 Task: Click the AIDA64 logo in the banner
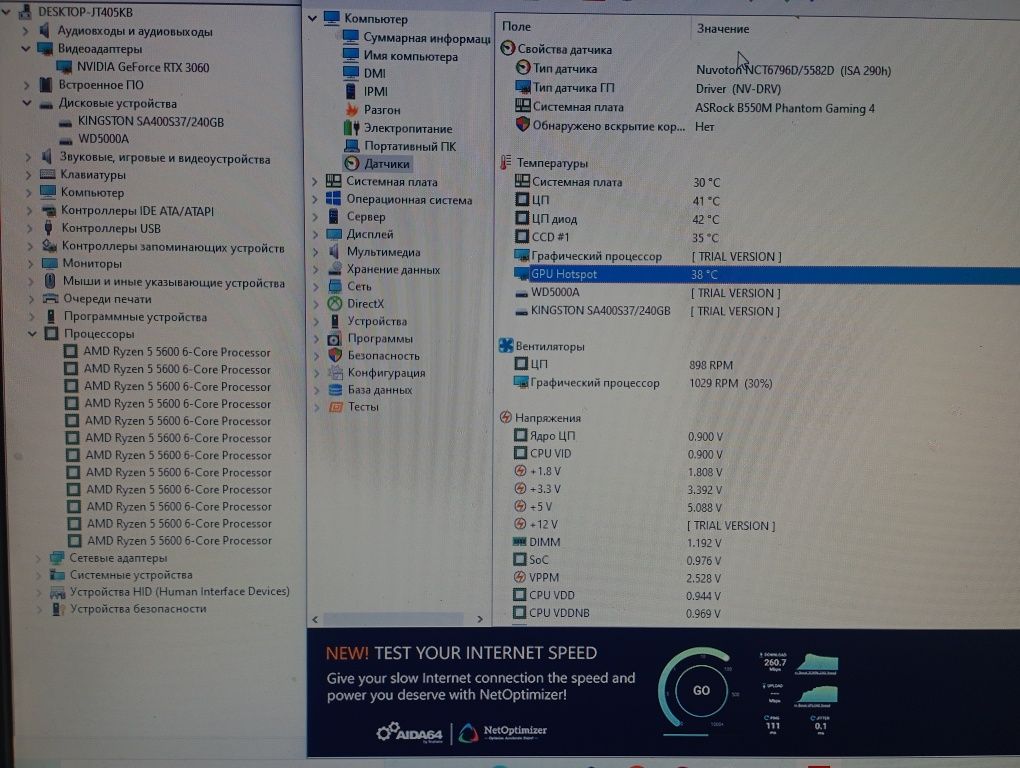(410, 733)
